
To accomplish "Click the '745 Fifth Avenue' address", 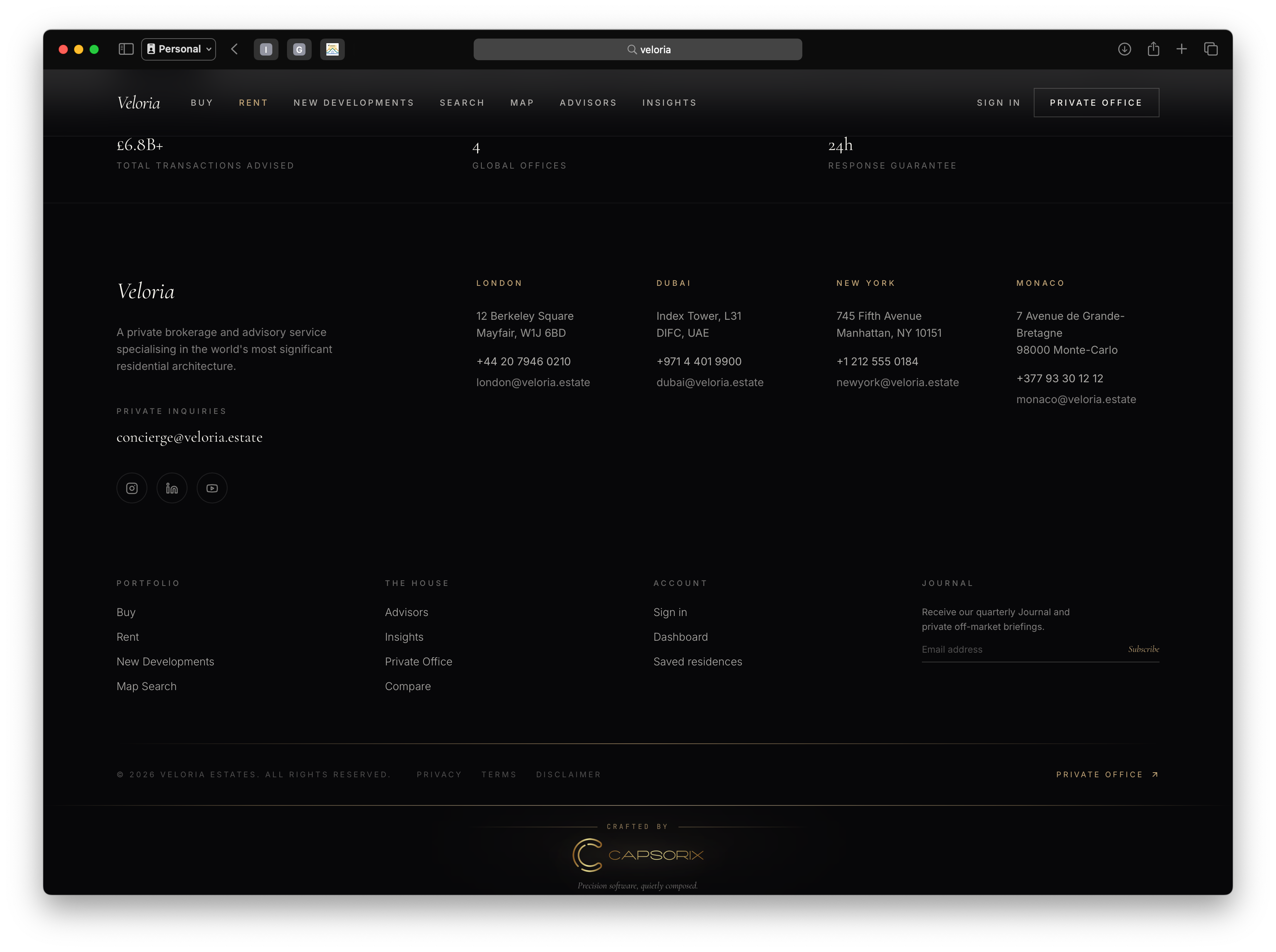I will 879,316.
